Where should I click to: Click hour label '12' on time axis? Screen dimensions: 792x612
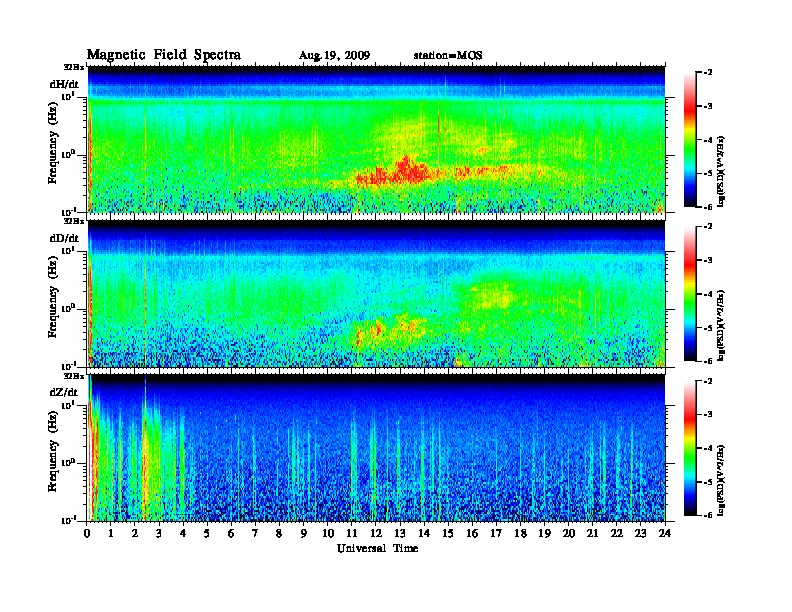(375, 534)
